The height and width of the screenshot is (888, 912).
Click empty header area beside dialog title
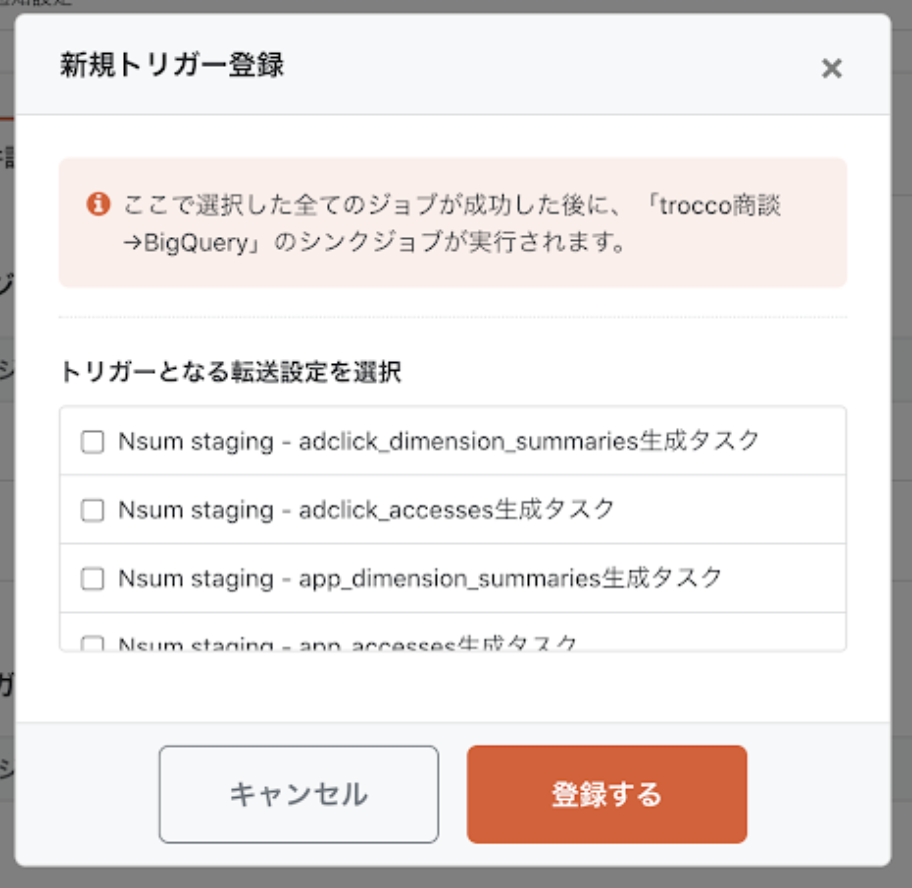pos(550,66)
